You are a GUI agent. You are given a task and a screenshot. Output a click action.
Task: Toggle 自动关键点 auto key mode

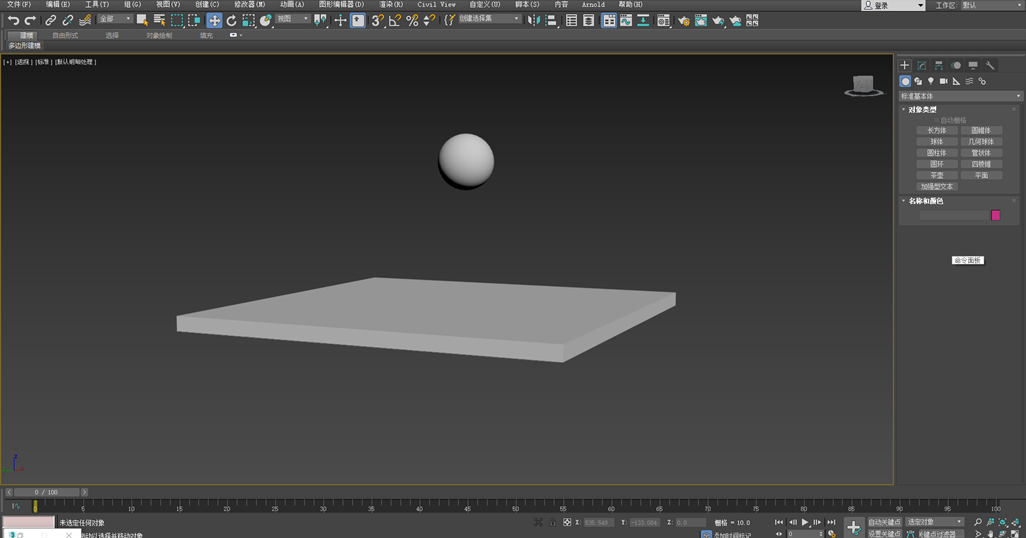click(884, 522)
